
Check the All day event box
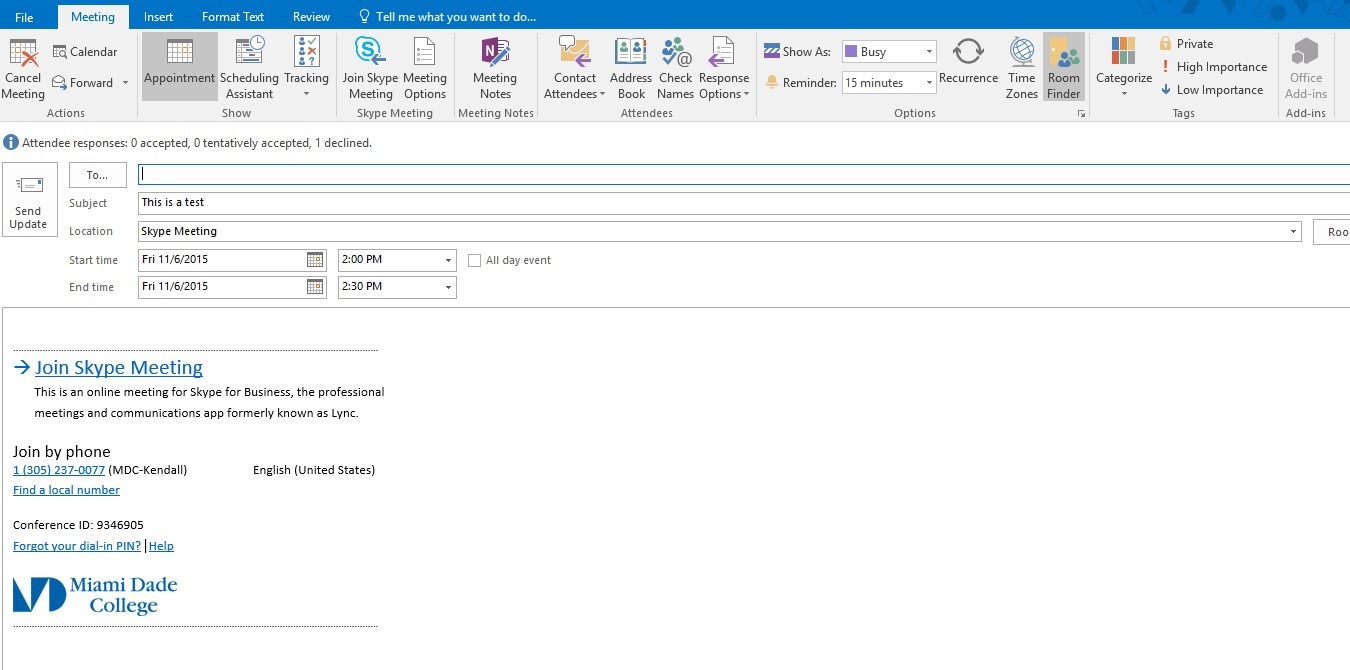click(475, 261)
